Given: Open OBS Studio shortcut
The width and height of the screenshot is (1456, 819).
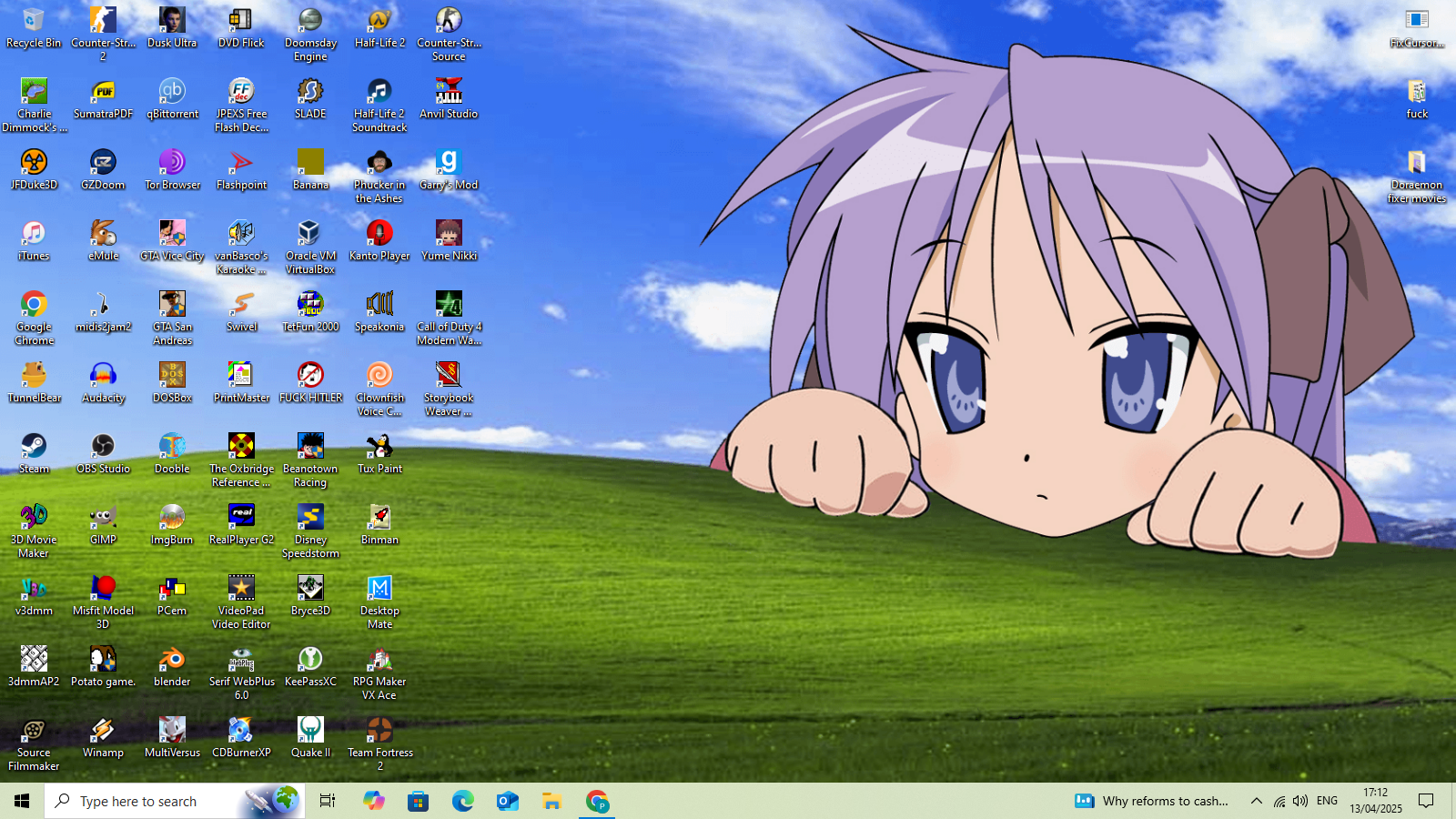Looking at the screenshot, I should point(103,453).
